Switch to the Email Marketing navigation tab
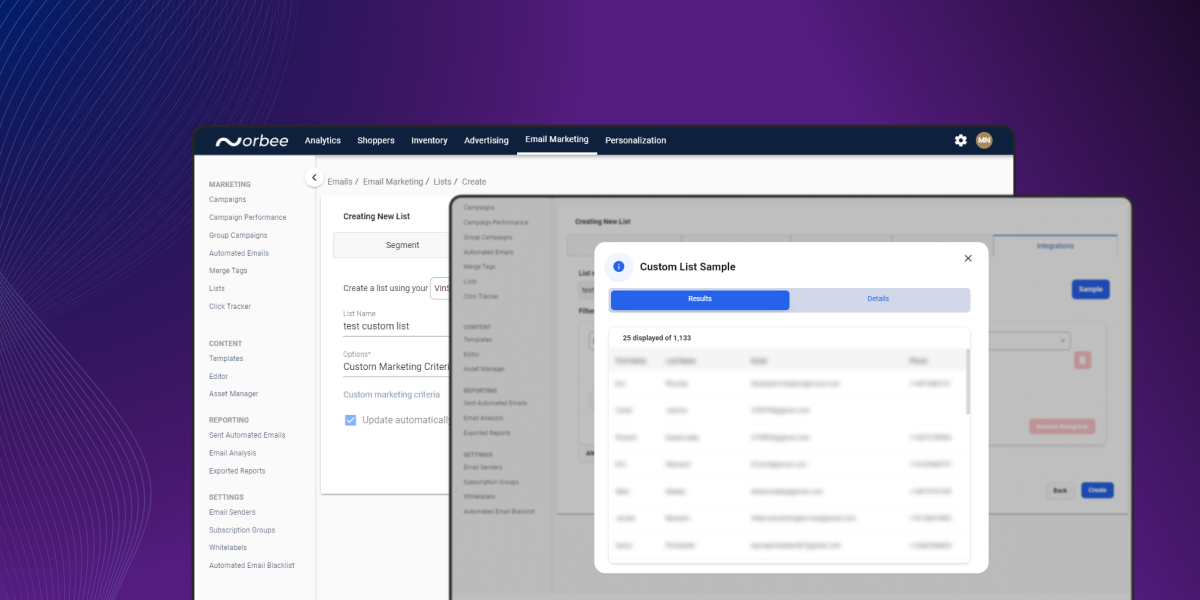Screen dimensions: 1200x600 (x=557, y=140)
